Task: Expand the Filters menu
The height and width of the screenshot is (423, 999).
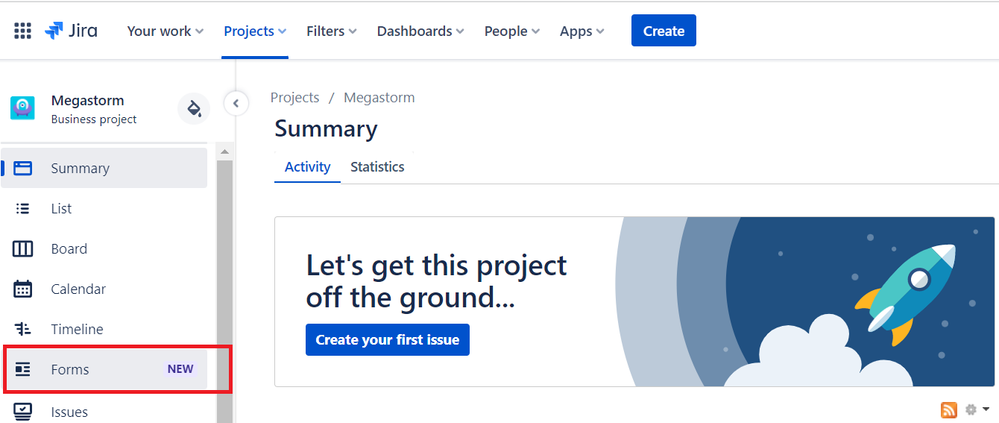Action: [331, 31]
